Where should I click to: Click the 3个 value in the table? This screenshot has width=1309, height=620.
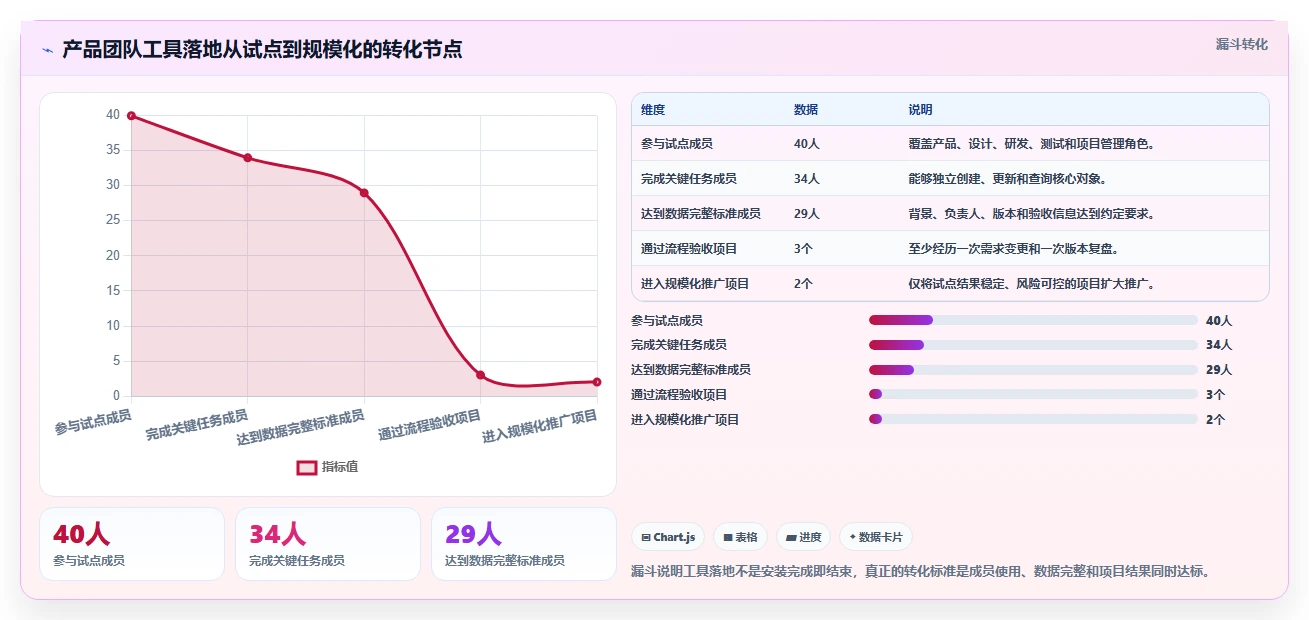pos(803,249)
